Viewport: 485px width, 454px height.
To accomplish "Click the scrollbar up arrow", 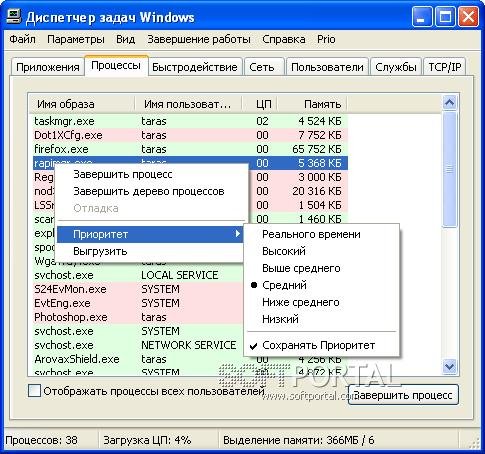I will coord(449,103).
